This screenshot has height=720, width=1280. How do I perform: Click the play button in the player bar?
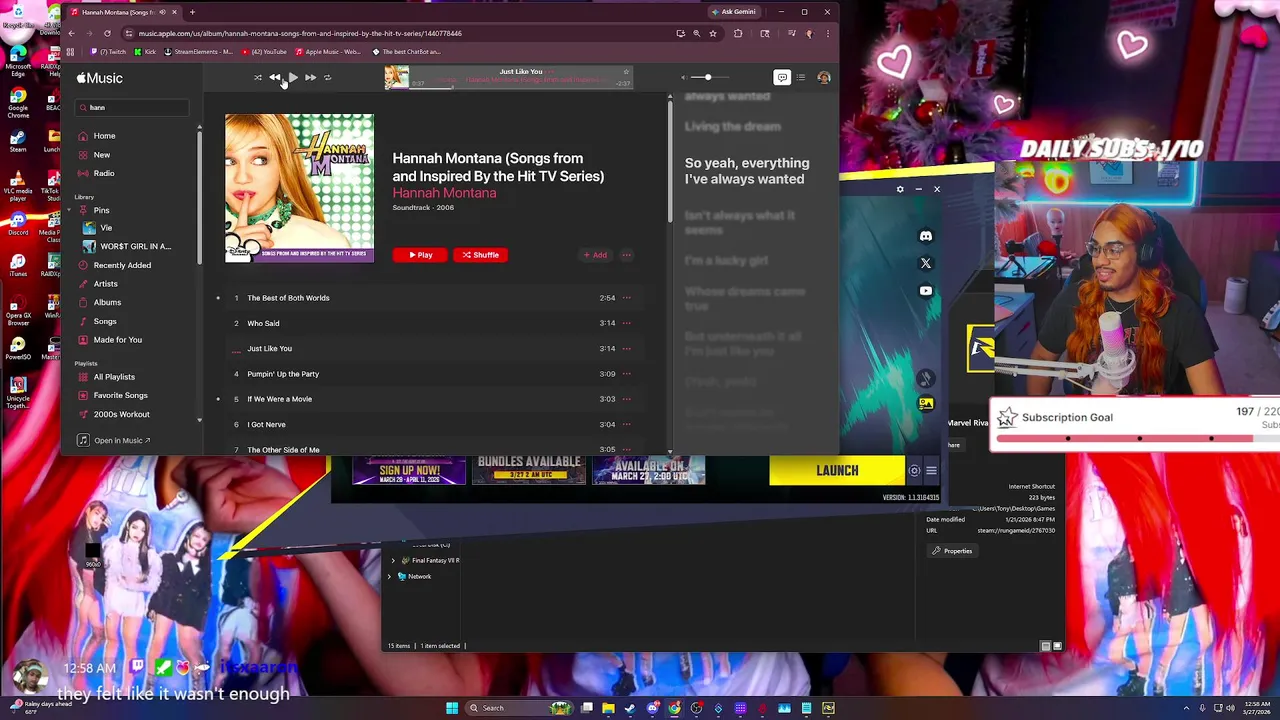[x=293, y=77]
